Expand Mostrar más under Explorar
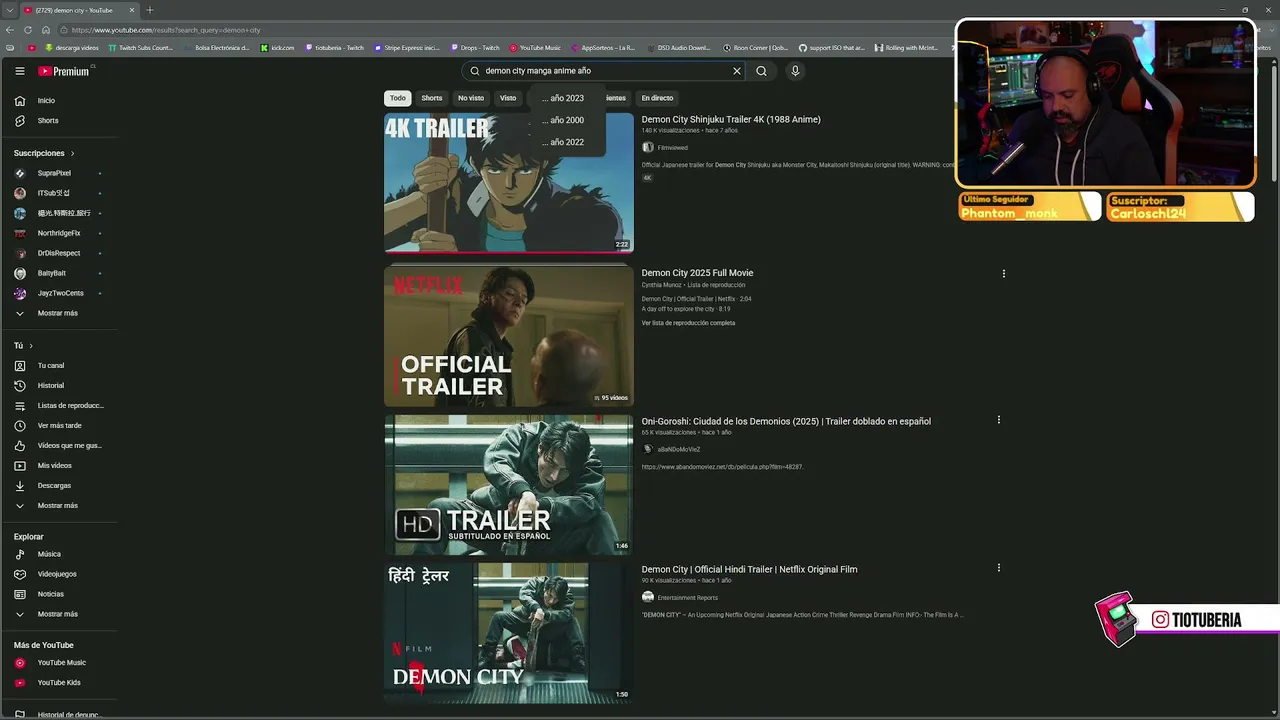Screen dimensions: 1280x720 (x=59, y=614)
